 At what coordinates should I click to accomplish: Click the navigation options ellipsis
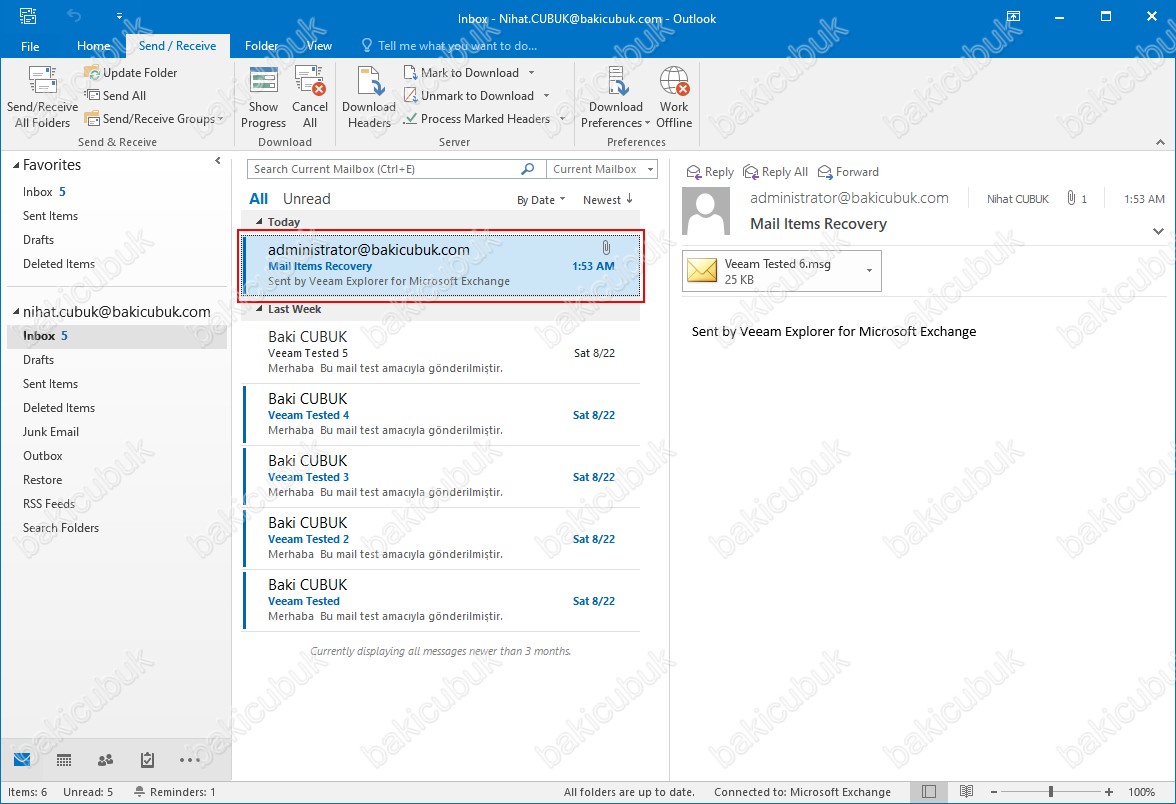click(x=190, y=760)
